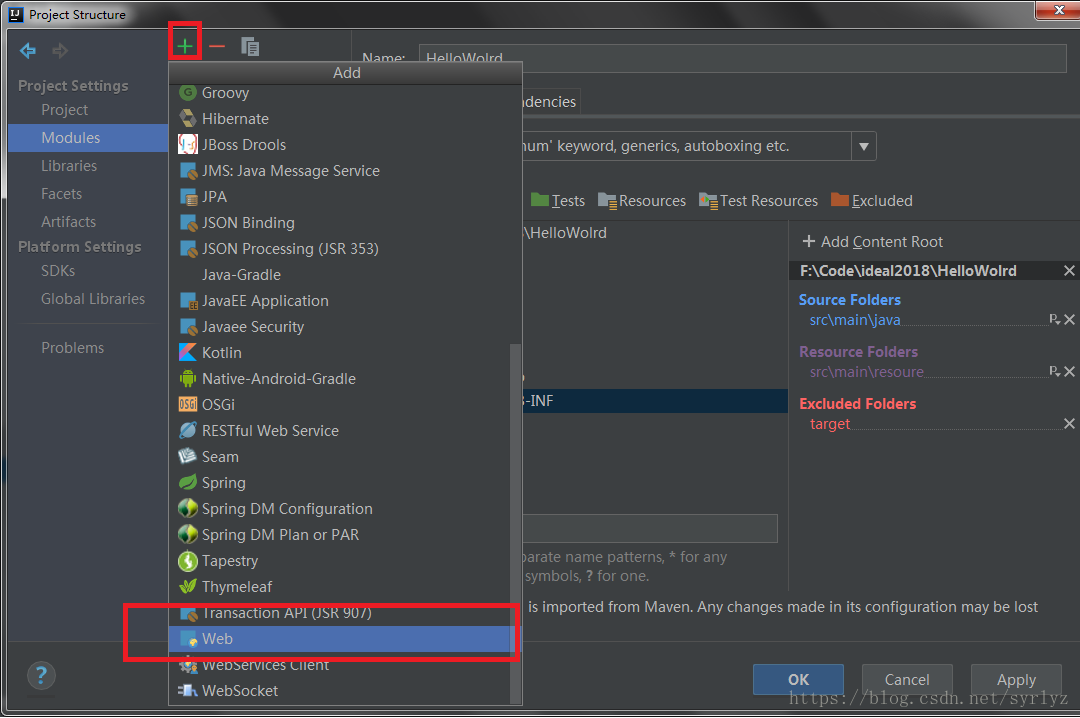Click the green plus Add button
The width and height of the screenshot is (1080, 718).
pos(185,46)
